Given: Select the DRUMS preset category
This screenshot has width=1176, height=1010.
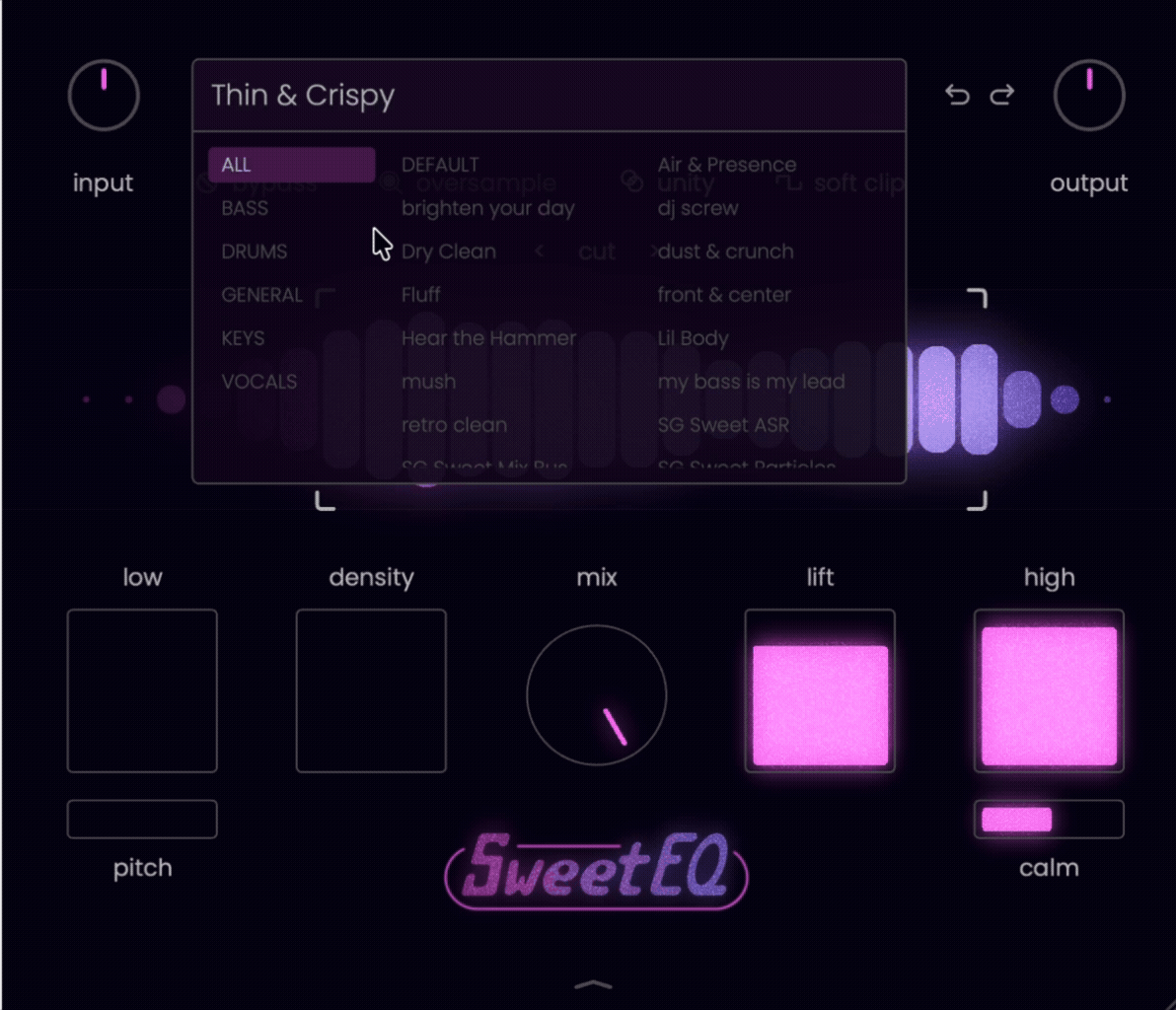Looking at the screenshot, I should [255, 252].
